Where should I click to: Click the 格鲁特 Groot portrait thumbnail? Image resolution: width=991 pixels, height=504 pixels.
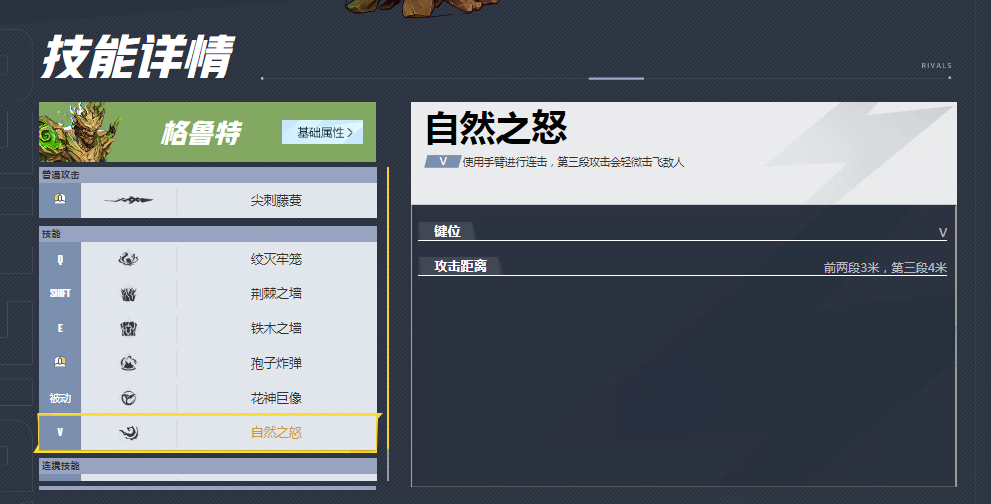(80, 132)
